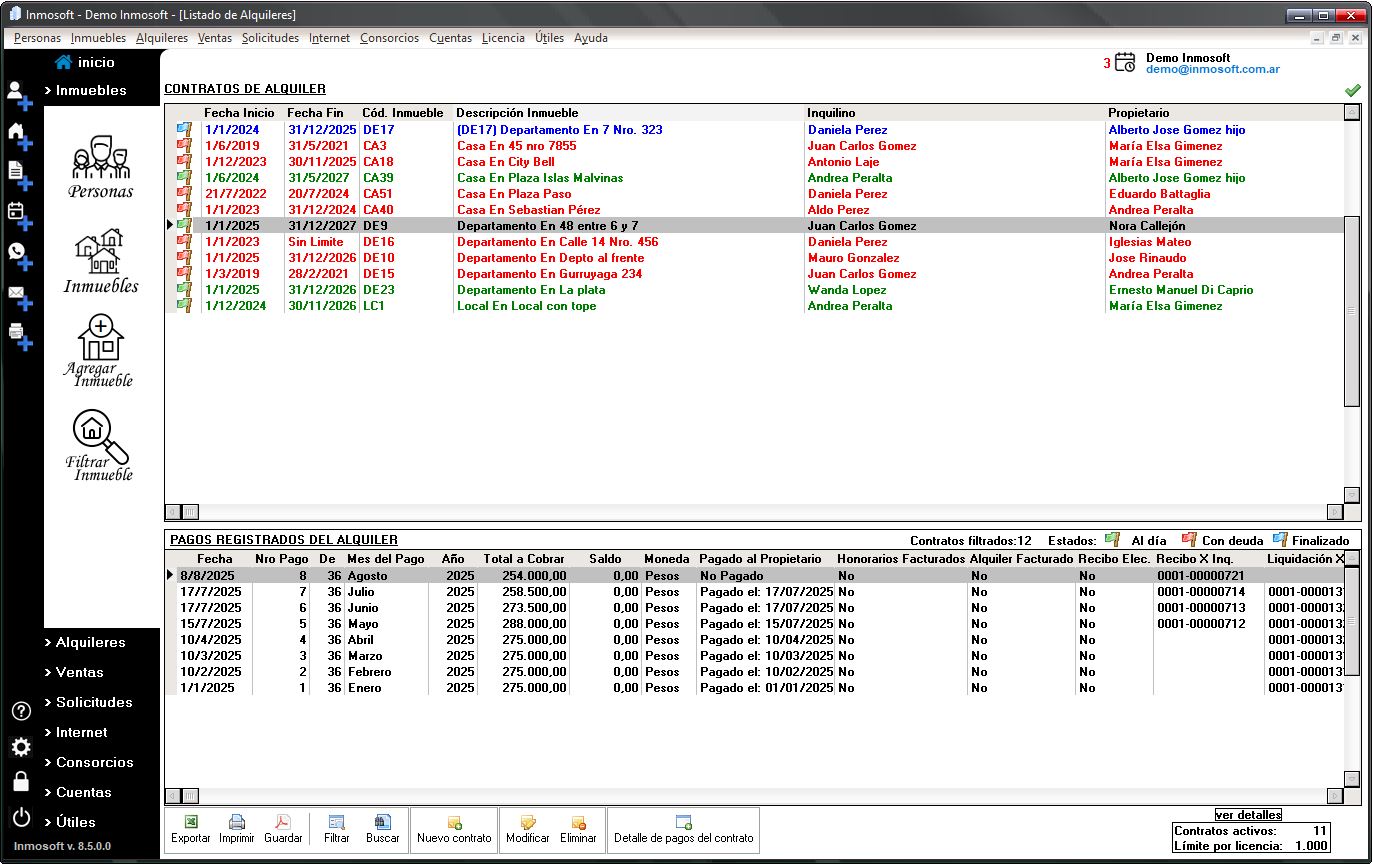
Task: Open the Ventas menu in menu bar
Action: [215, 38]
